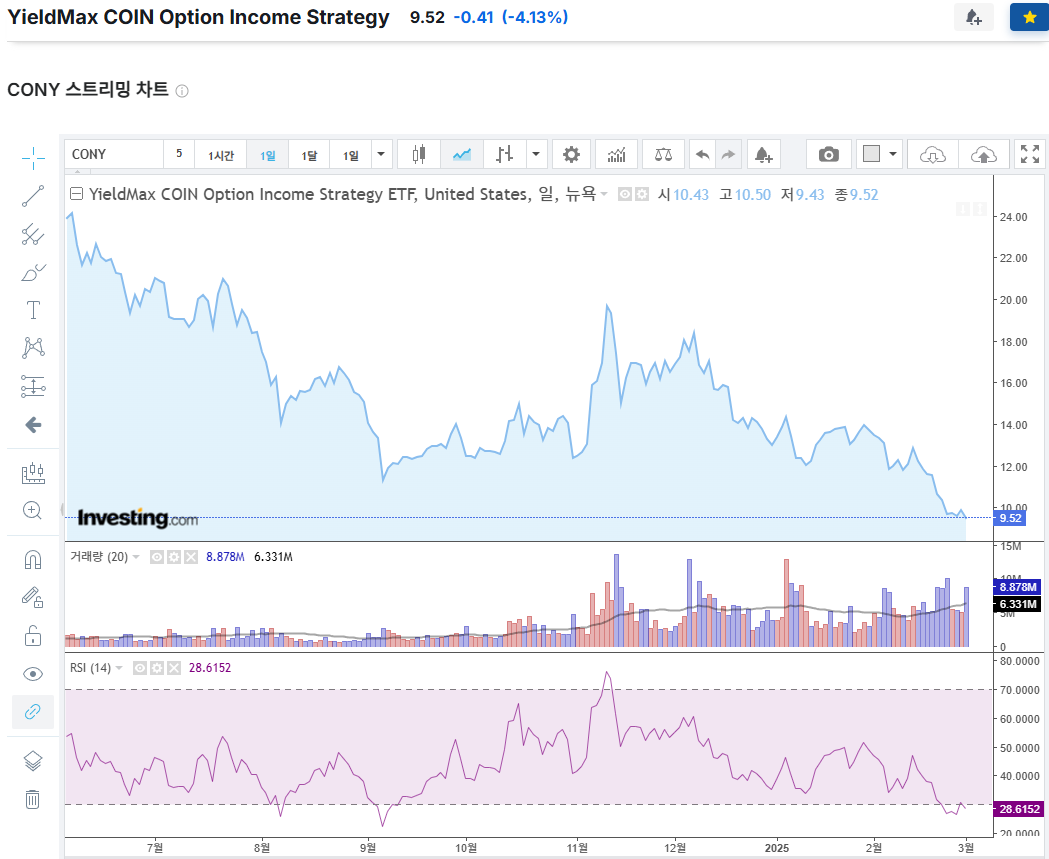The image size is (1049, 859).
Task: Redo the chart action
Action: point(728,155)
